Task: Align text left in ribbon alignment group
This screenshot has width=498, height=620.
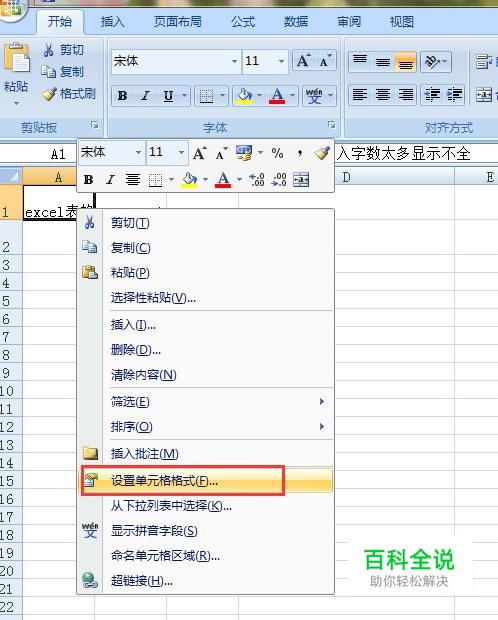Action: click(x=360, y=95)
